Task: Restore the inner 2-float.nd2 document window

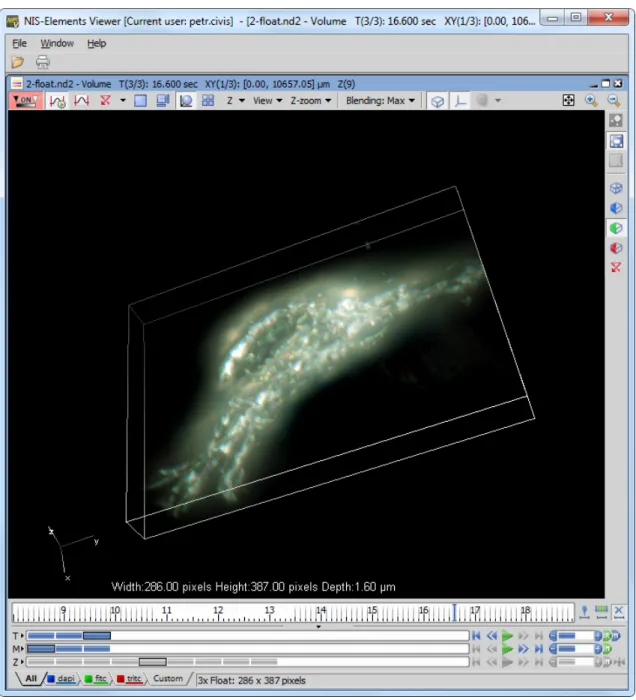Action: pos(605,83)
